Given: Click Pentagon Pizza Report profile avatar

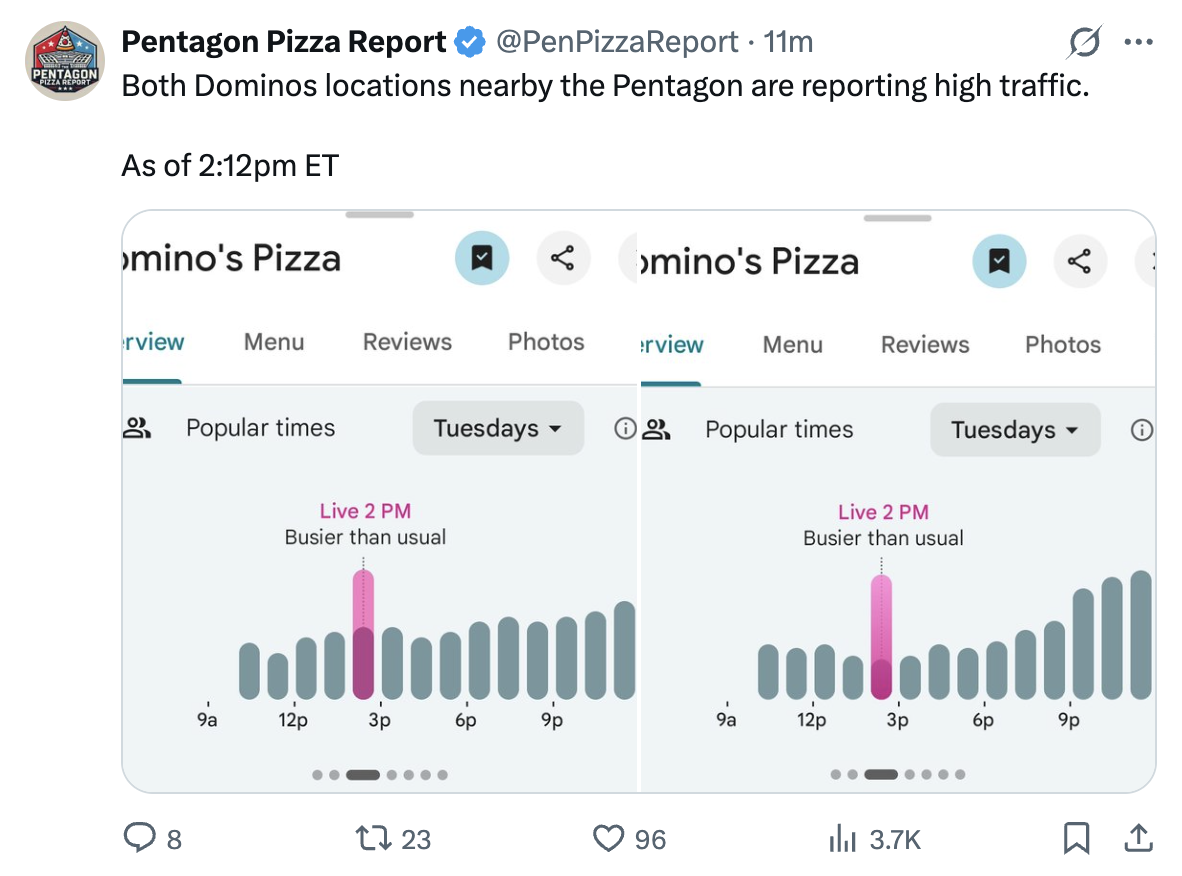Looking at the screenshot, I should 65,61.
